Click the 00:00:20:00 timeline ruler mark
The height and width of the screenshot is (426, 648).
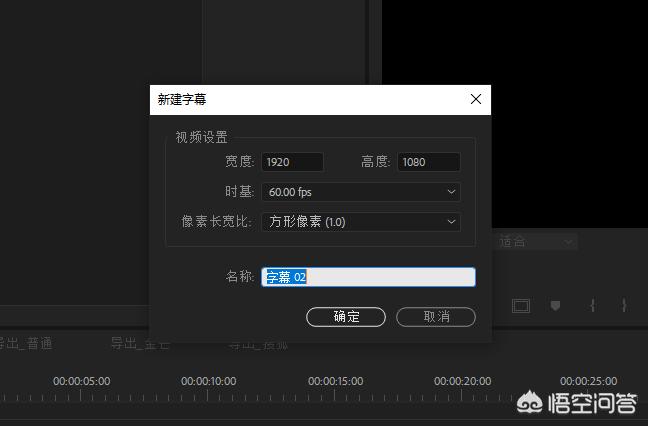tap(462, 381)
